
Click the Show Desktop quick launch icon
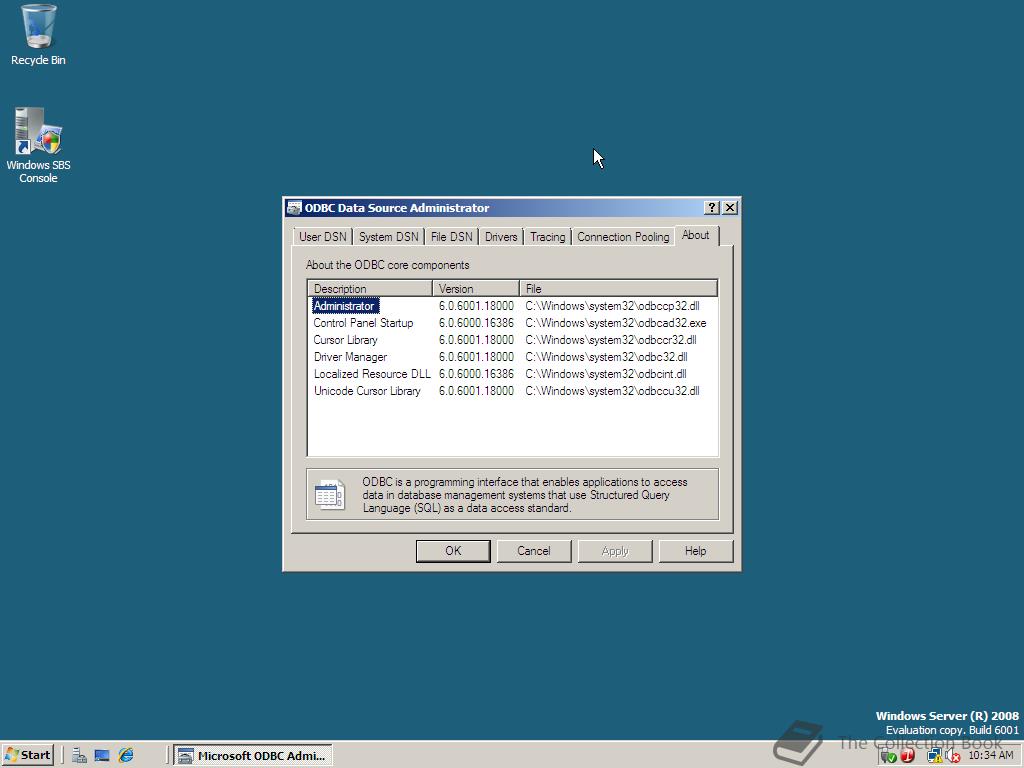(x=102, y=756)
